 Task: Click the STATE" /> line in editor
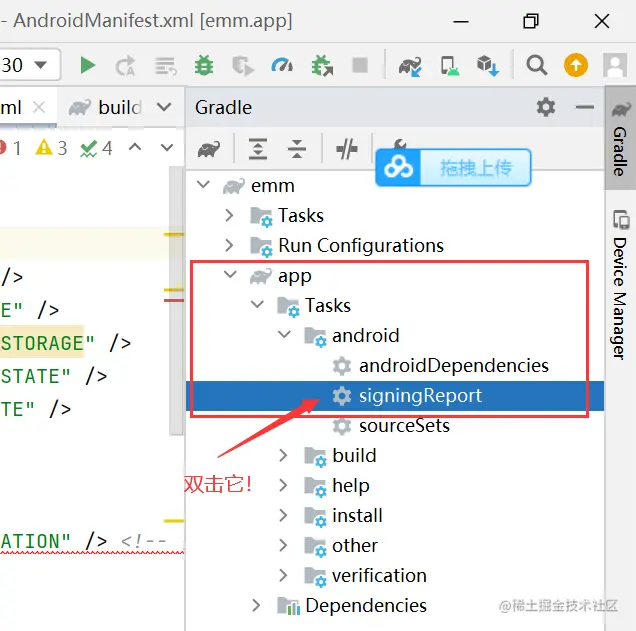54,376
